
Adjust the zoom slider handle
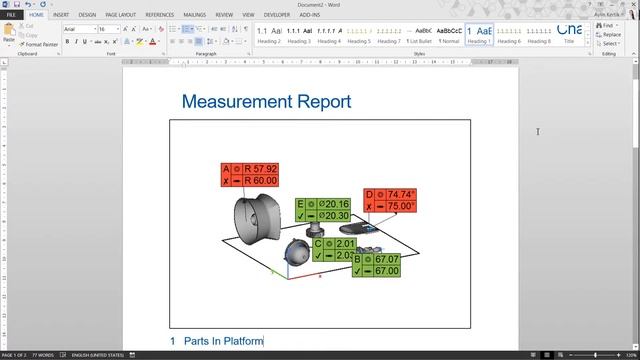[x=596, y=355]
